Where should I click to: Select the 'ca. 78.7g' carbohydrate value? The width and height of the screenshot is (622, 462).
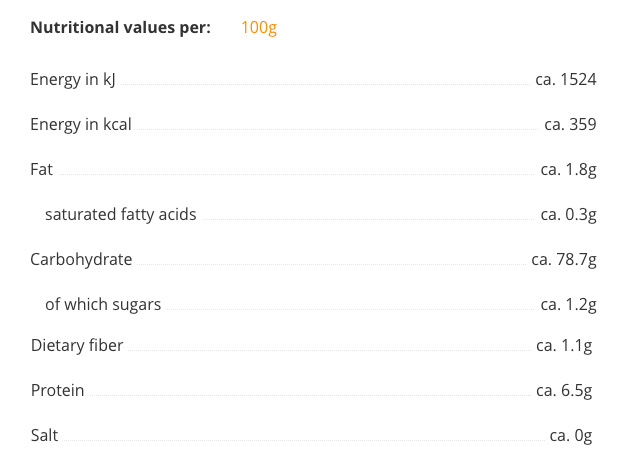pos(564,259)
